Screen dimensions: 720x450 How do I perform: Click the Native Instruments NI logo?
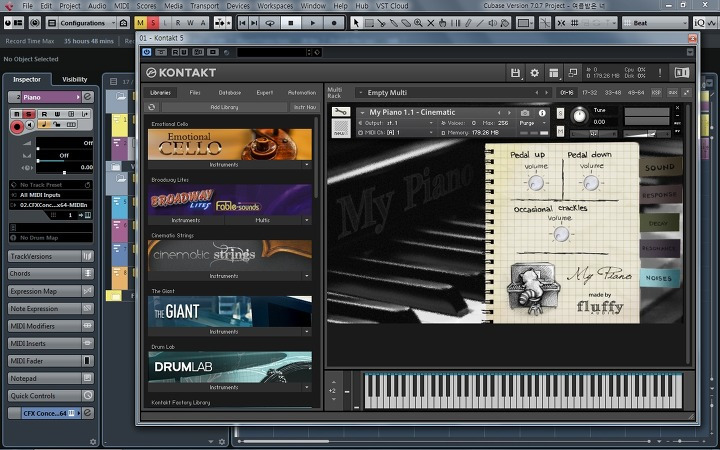pos(681,73)
